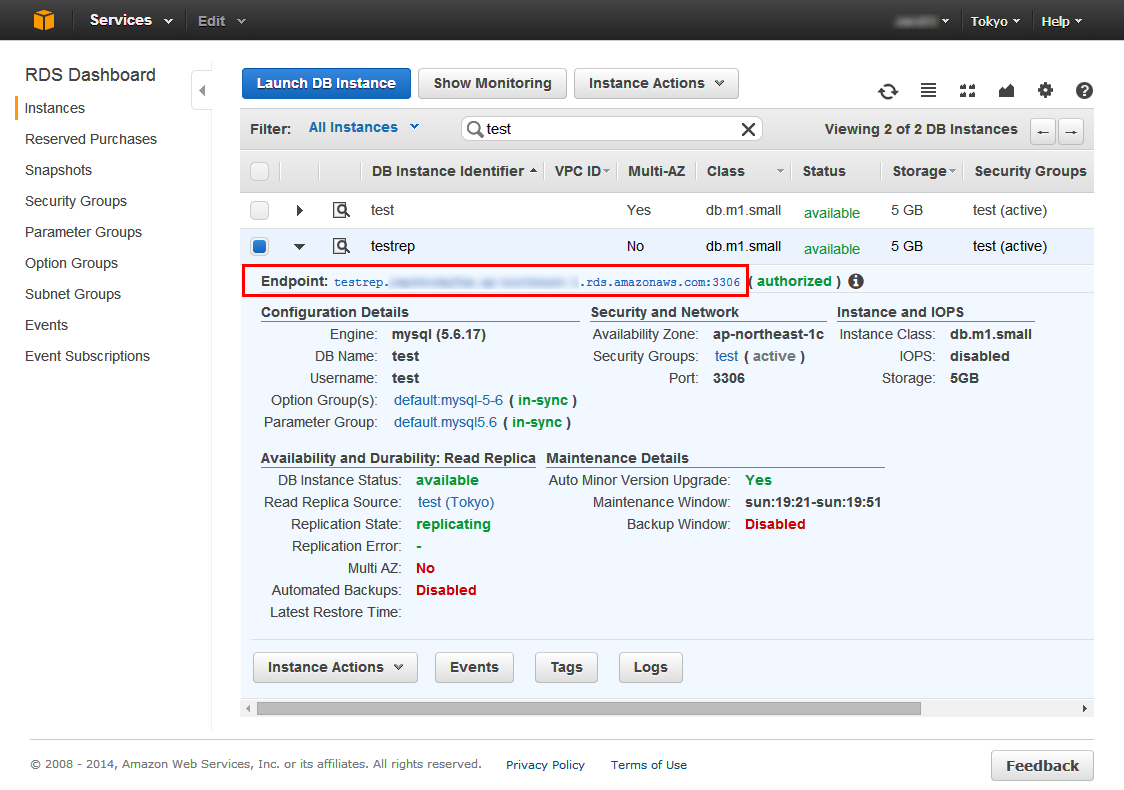Go to next page of instances
The height and width of the screenshot is (790, 1124).
coord(1071,131)
